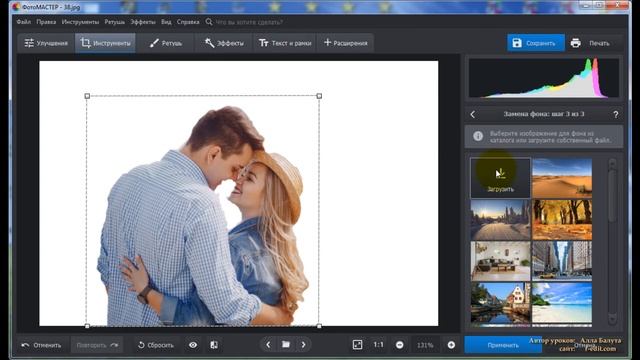Open the Файл menu

point(24,22)
